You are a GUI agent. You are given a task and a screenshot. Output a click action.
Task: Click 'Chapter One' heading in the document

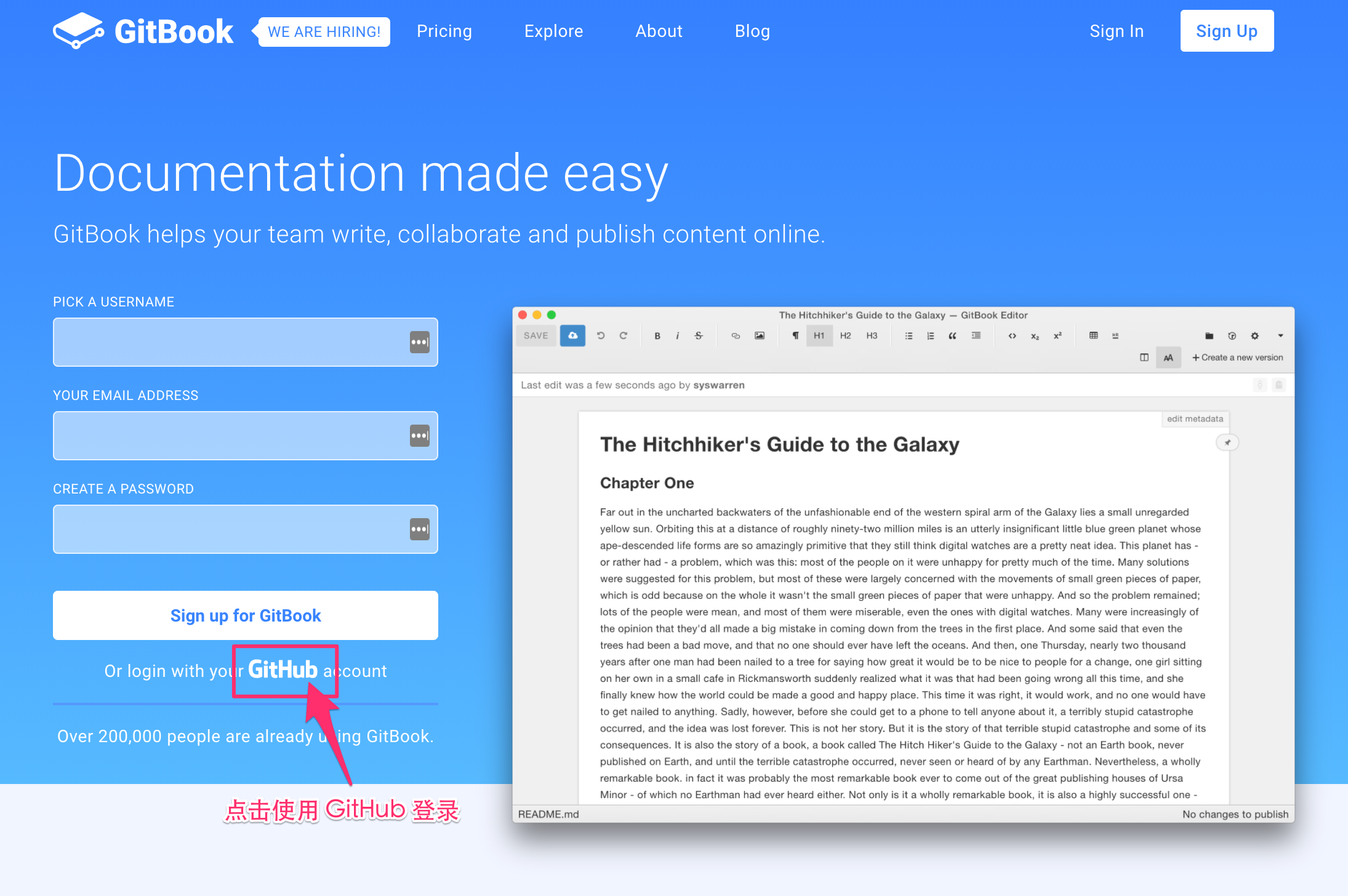click(x=647, y=483)
